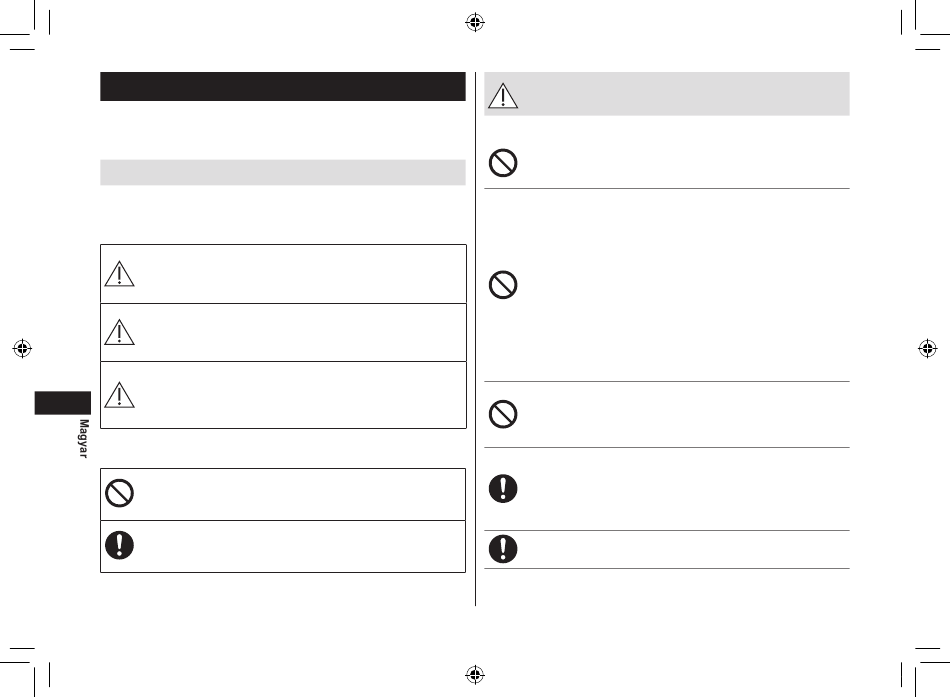Image resolution: width=950 pixels, height=697 pixels.
Task: Select the topmost warning triangle in the left table
Action: [x=119, y=273]
